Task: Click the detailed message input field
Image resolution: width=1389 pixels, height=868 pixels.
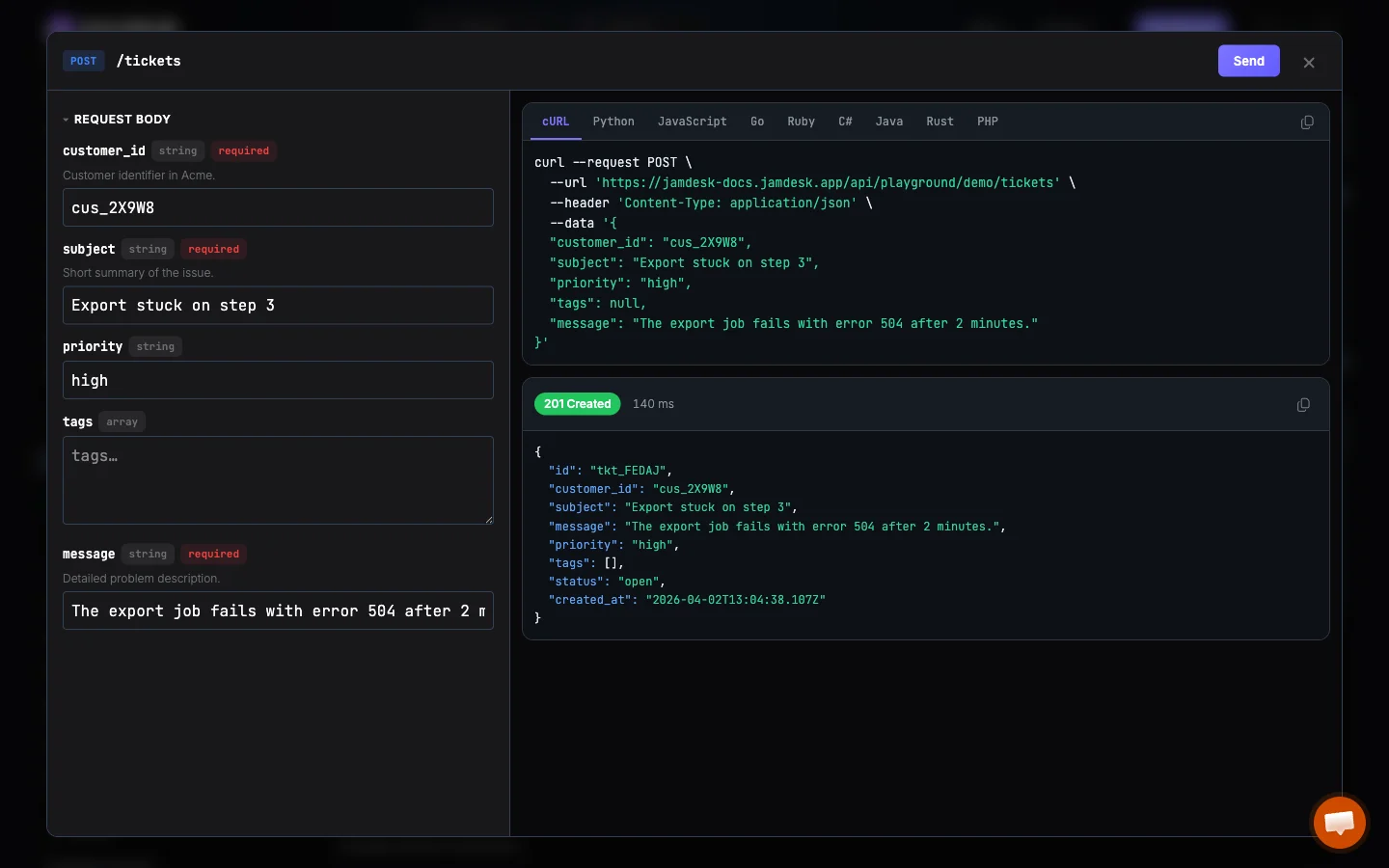Action: [278, 610]
